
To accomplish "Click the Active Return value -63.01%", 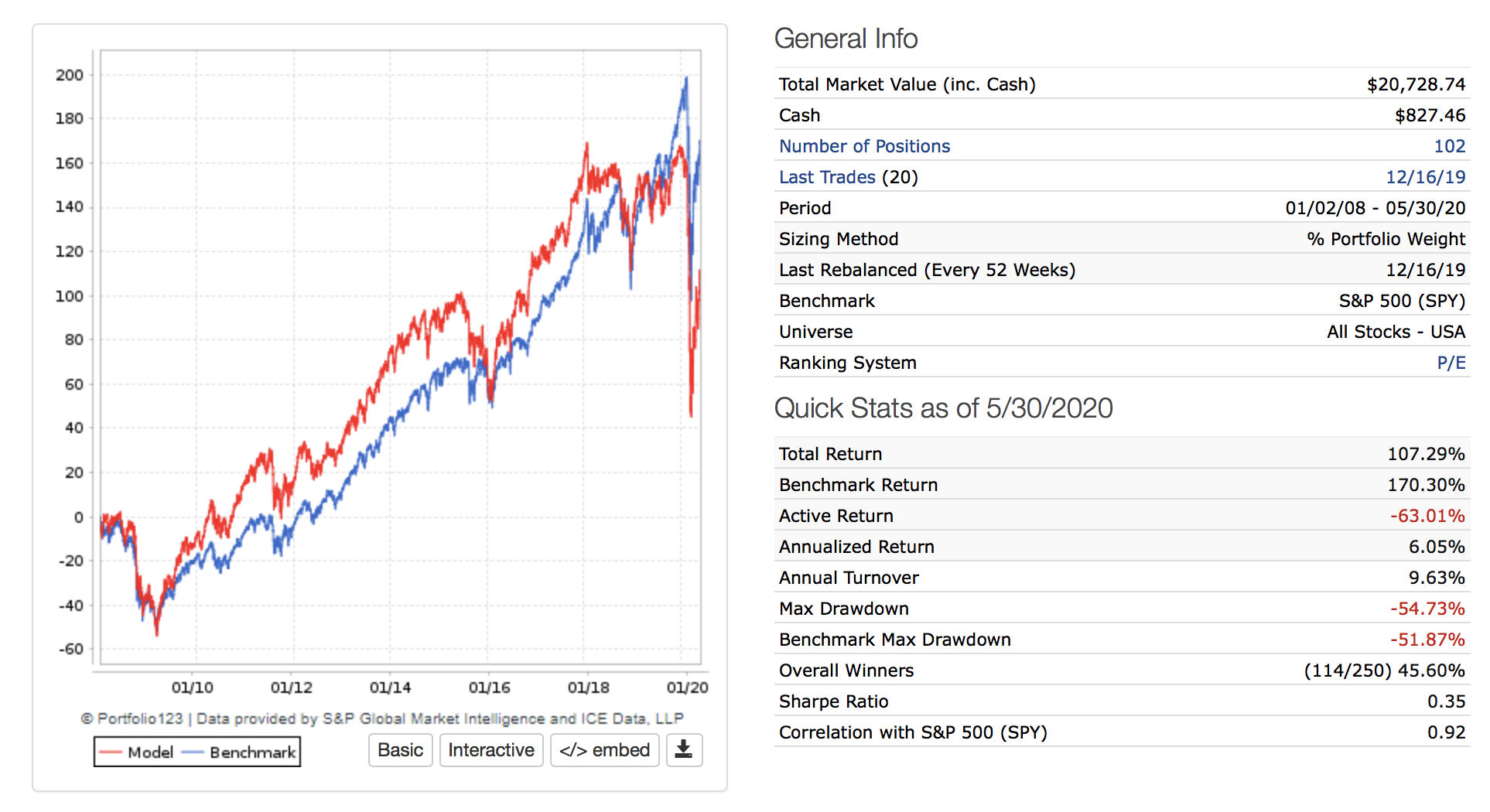I will pos(1427,516).
